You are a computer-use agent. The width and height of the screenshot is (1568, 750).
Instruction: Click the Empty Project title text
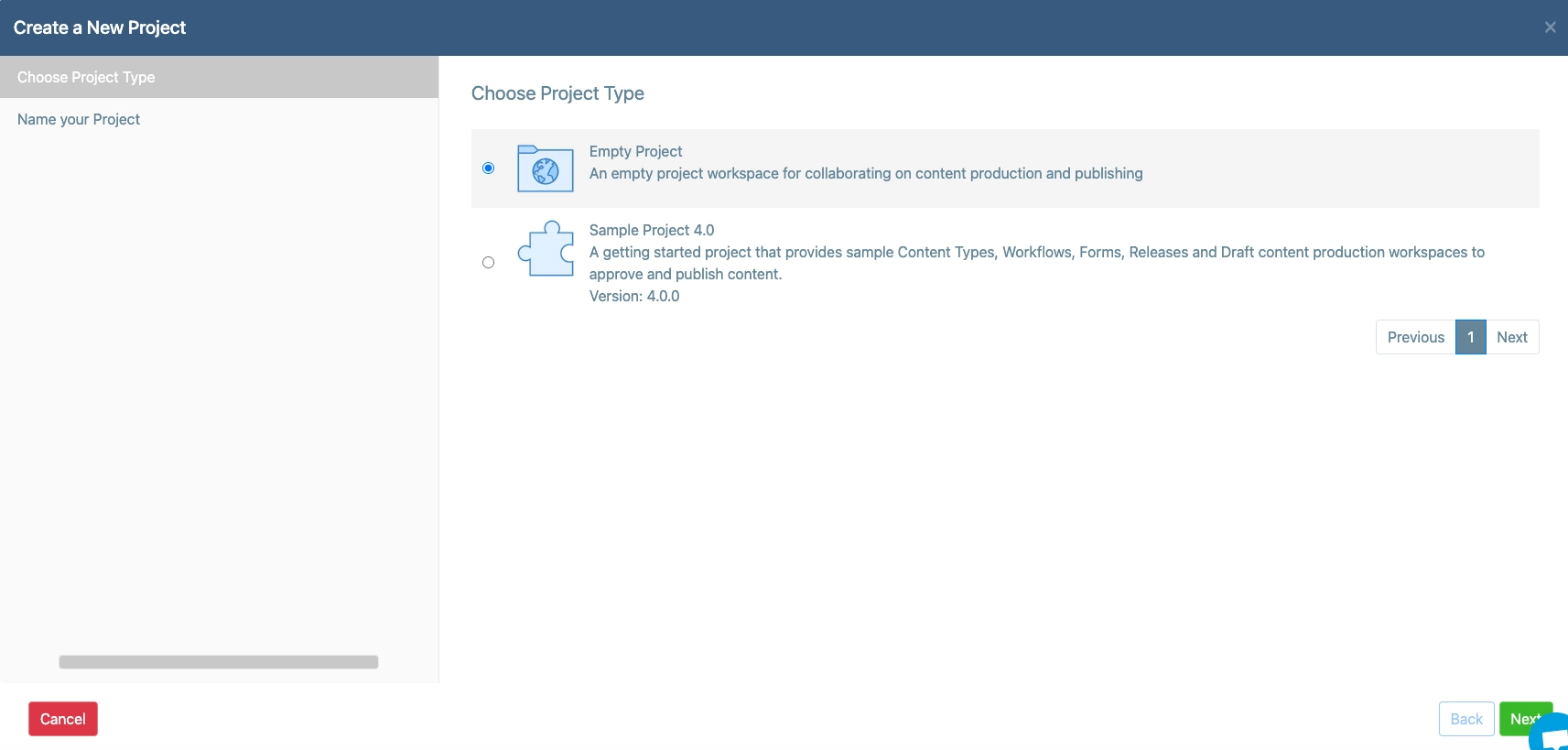pyautogui.click(x=635, y=151)
